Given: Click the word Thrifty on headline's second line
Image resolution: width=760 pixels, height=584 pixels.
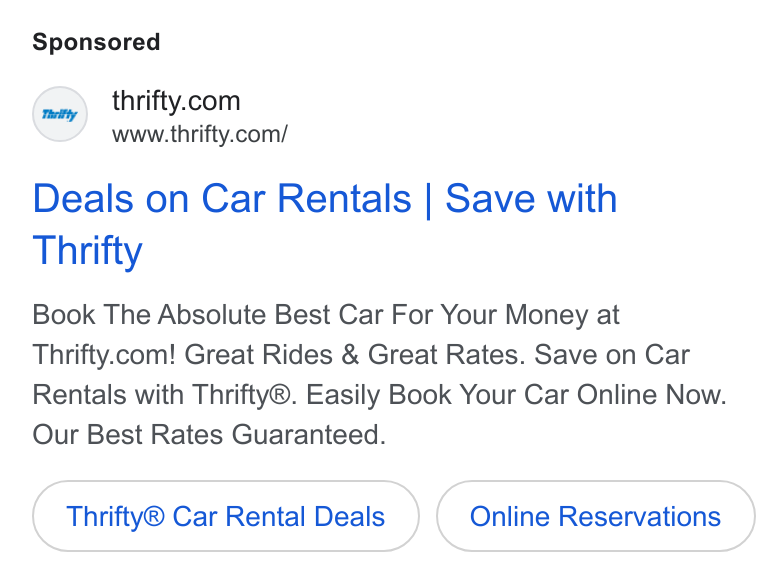Looking at the screenshot, I should (x=87, y=250).
